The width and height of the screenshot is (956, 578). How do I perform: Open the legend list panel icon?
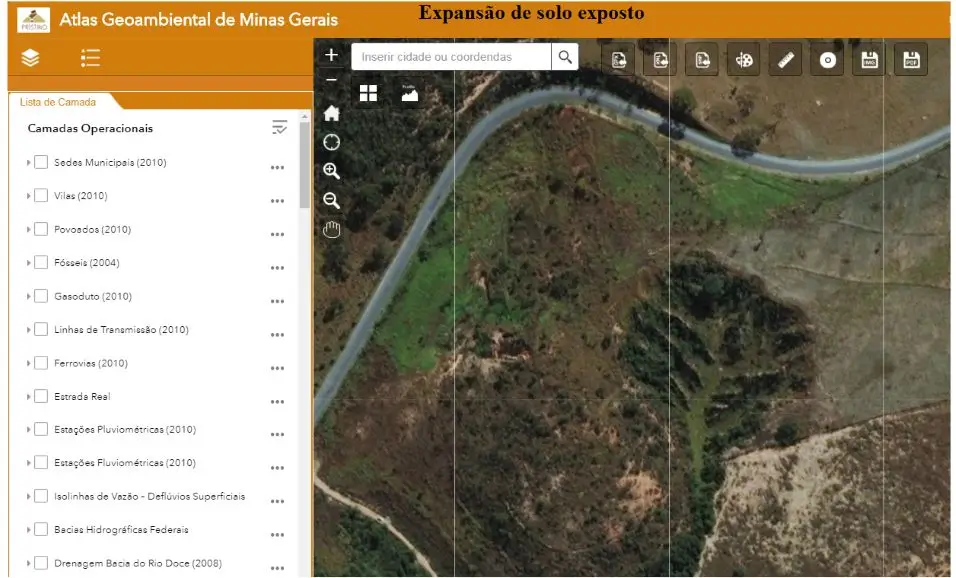pyautogui.click(x=90, y=58)
